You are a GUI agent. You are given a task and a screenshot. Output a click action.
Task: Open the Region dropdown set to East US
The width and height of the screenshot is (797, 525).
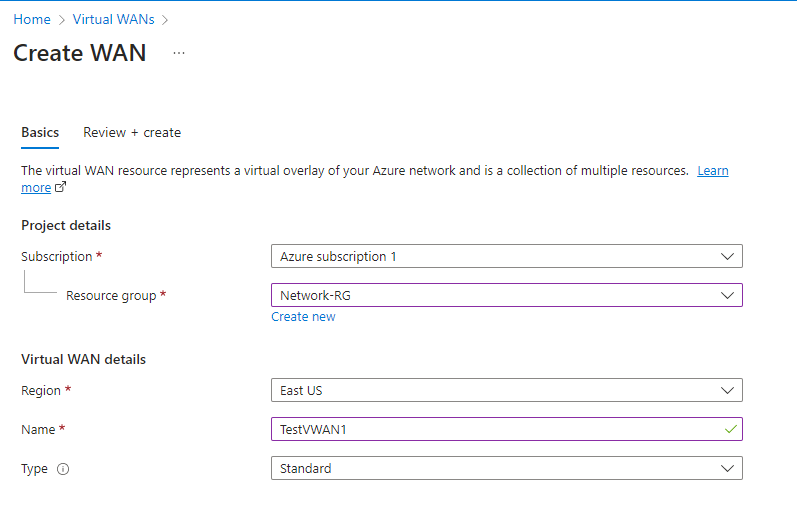(x=506, y=390)
